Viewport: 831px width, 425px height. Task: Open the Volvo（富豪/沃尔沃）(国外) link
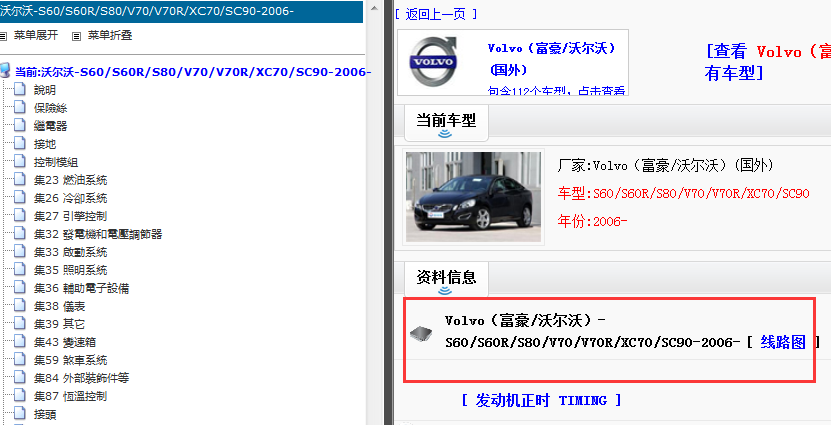(x=552, y=59)
